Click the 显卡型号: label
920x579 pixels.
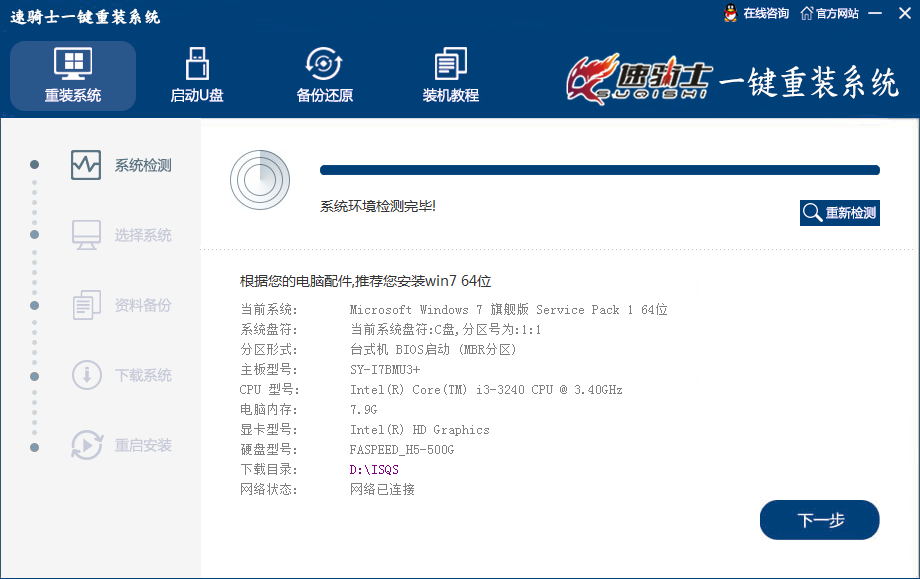269,429
